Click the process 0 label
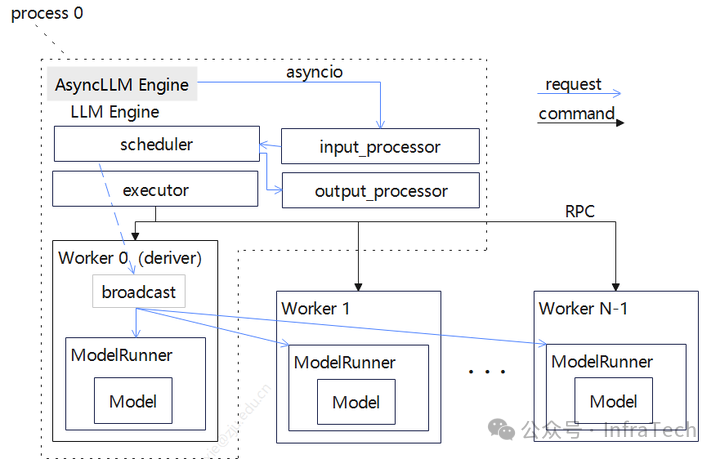 (45, 13)
